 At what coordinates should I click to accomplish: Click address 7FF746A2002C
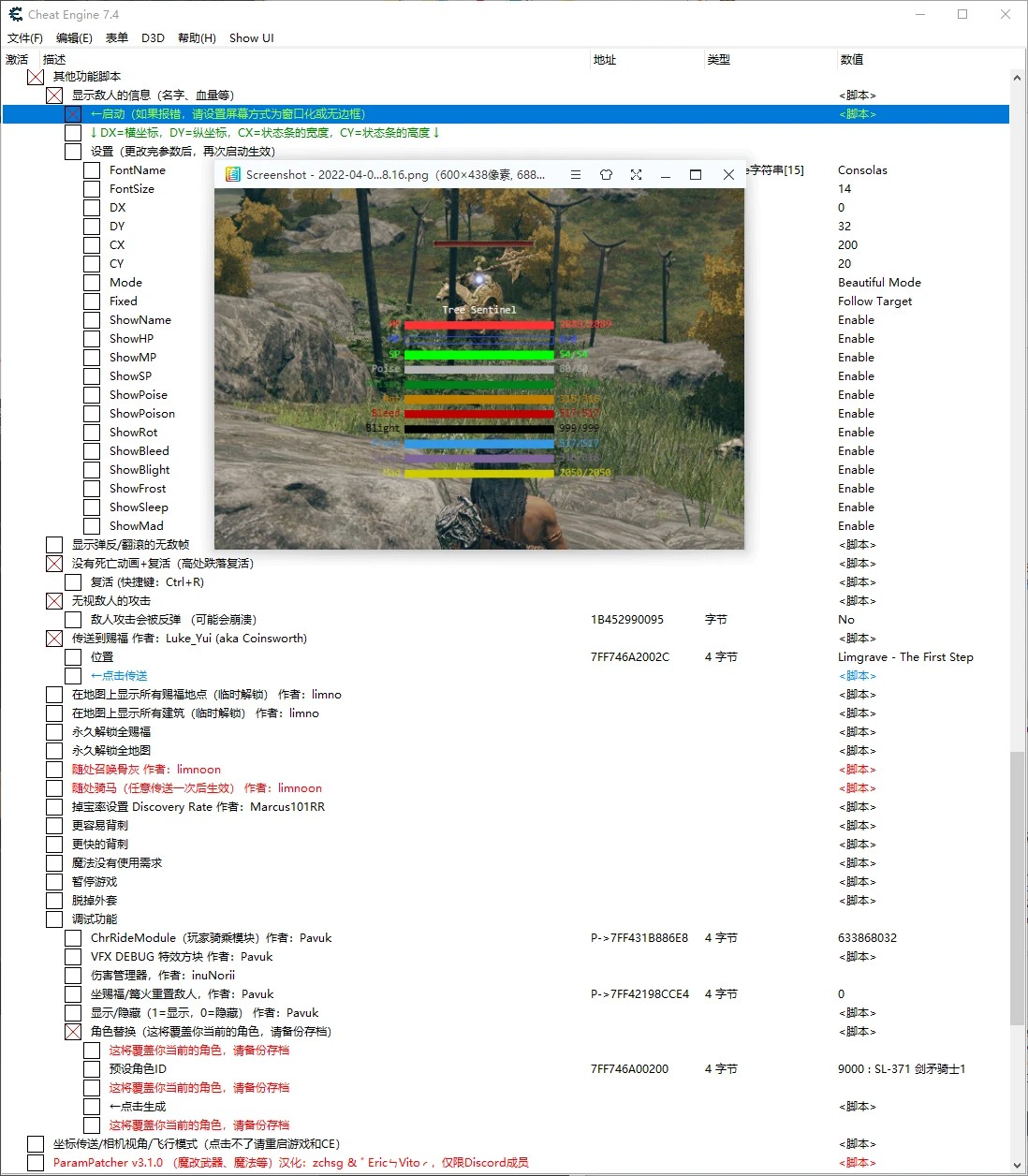click(630, 657)
